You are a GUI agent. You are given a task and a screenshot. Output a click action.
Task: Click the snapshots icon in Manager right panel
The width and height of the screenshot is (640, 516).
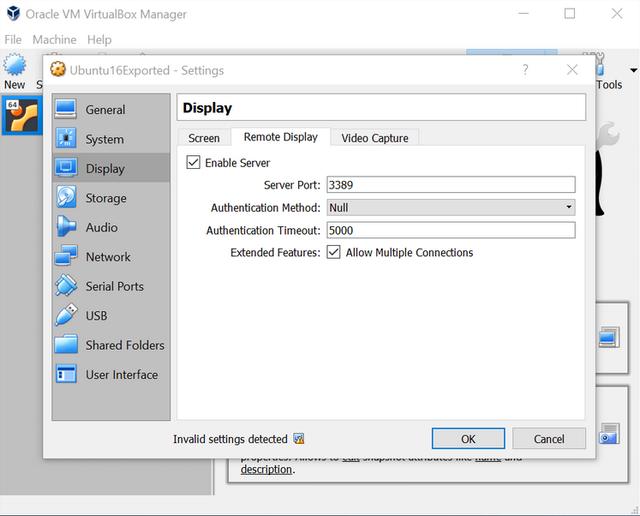pyautogui.click(x=609, y=337)
